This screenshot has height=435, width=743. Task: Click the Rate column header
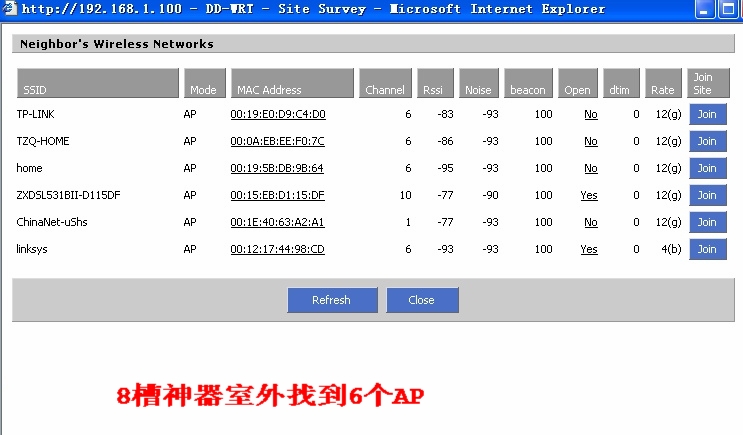point(663,83)
